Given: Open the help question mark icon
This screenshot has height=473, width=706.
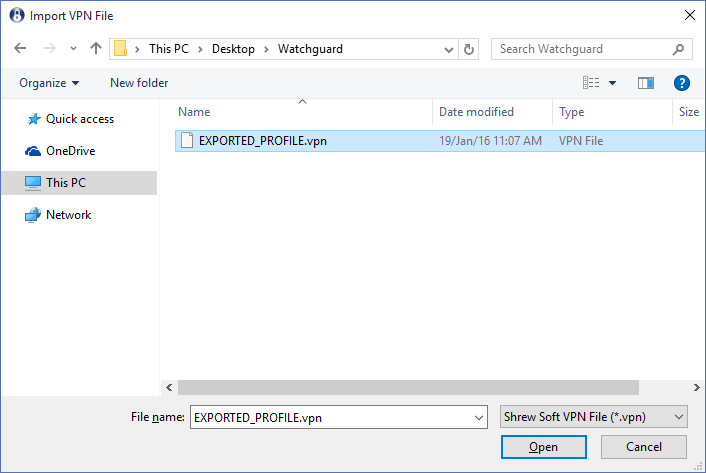Looking at the screenshot, I should 682,83.
